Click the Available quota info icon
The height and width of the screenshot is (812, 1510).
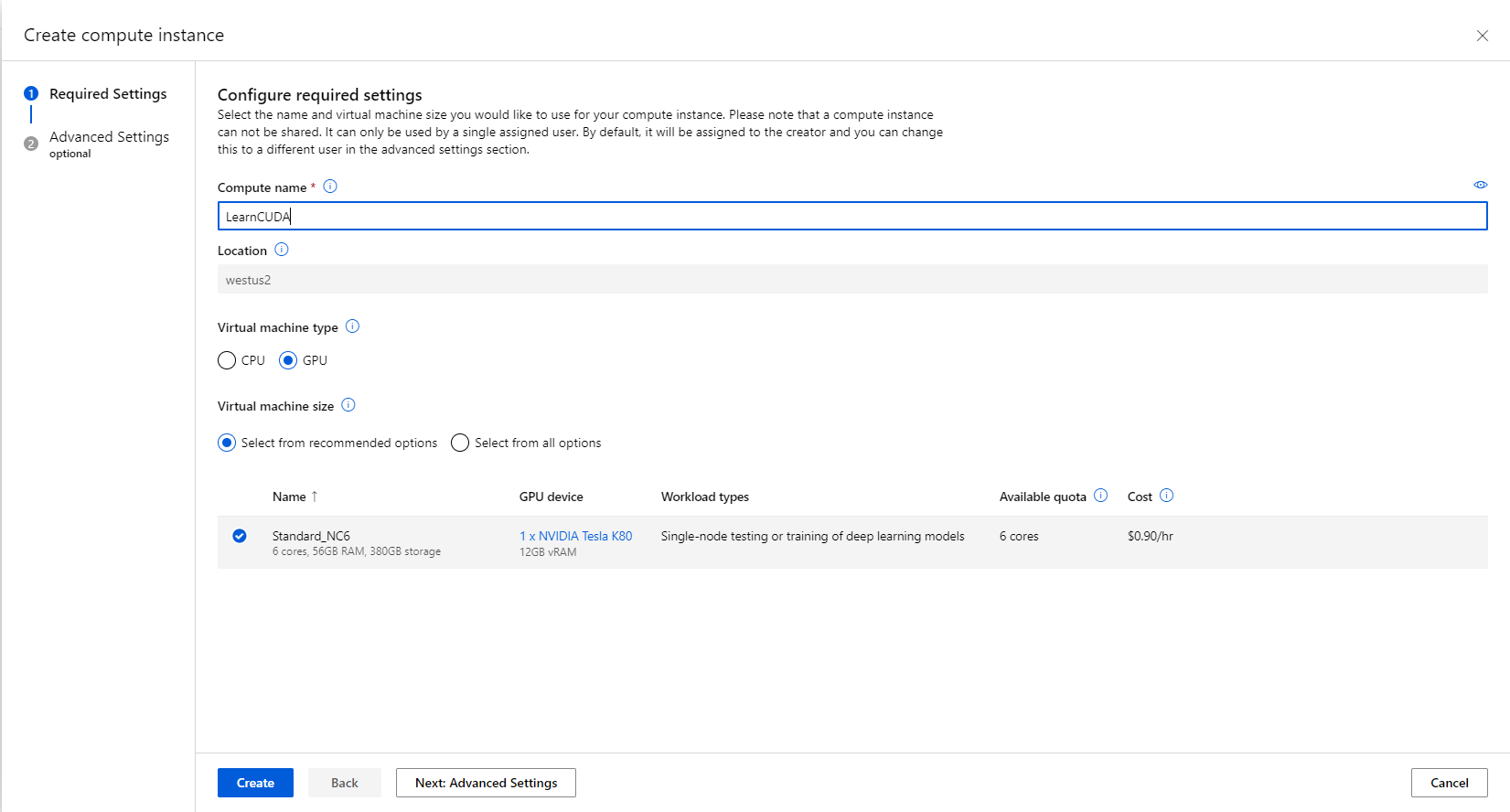tap(1101, 496)
